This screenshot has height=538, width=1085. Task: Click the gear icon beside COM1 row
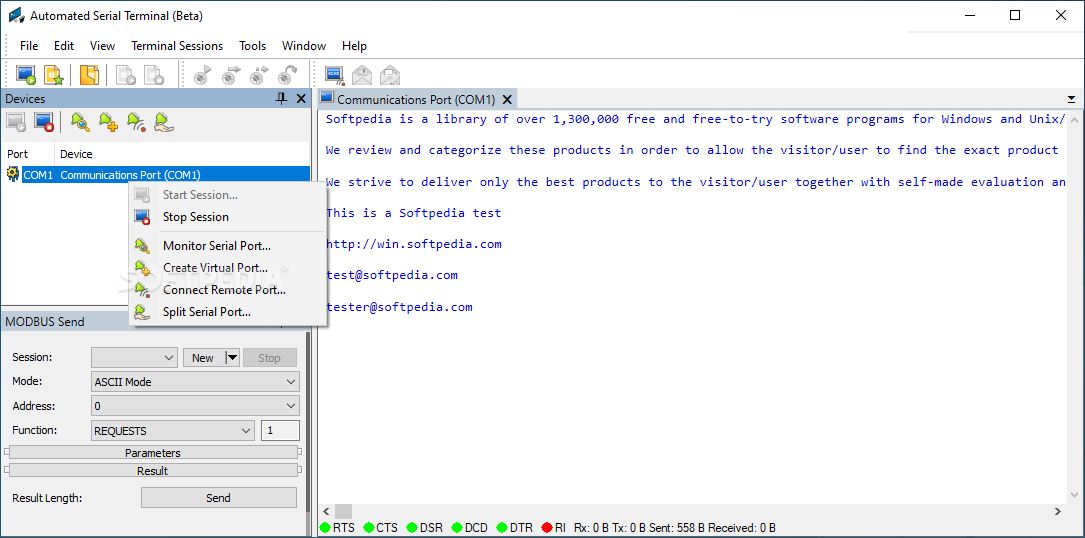click(x=12, y=174)
